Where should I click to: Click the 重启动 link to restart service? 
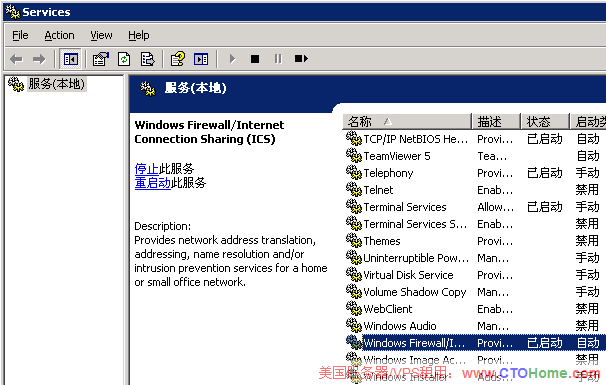coord(152,182)
